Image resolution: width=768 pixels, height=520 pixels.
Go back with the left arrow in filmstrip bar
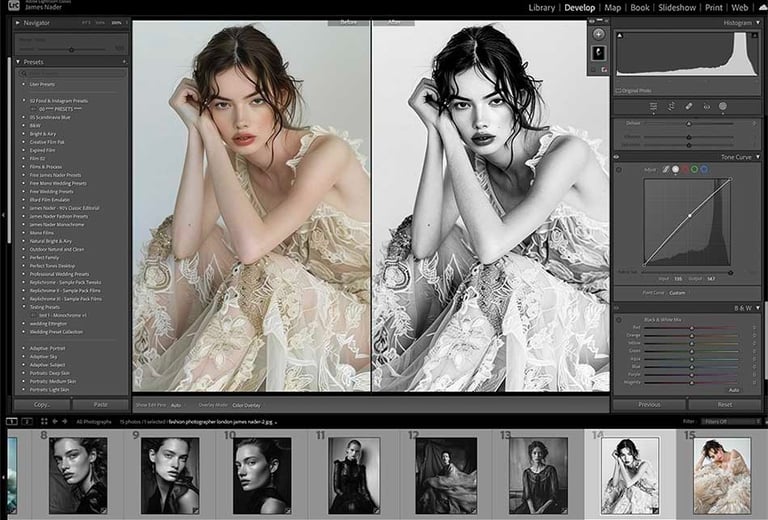54,421
